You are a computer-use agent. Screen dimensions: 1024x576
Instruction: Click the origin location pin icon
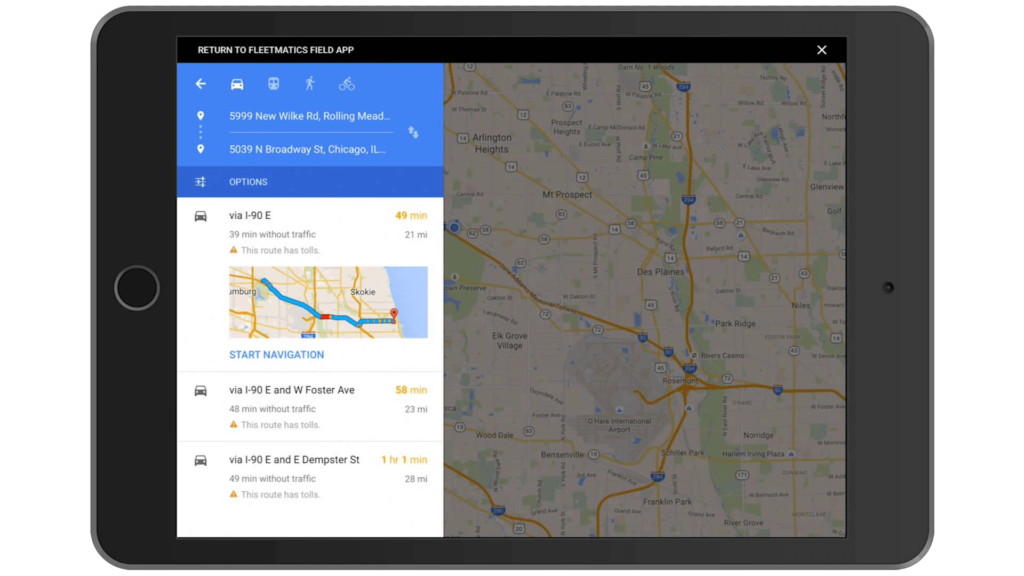pos(200,115)
